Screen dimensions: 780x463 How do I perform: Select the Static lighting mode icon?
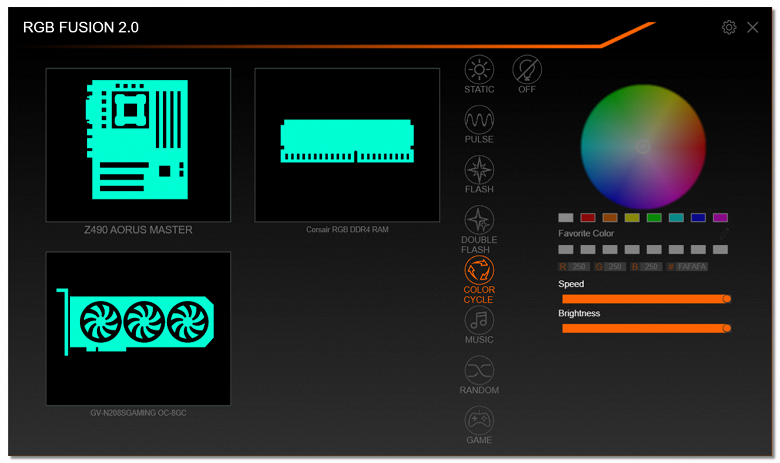pos(479,70)
